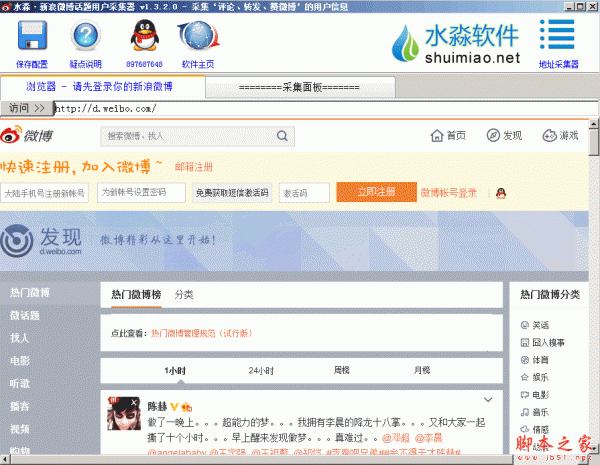Viewport: 600px width, 465px height.
Task: Select 视频 in the left sidebar
Action: point(20,429)
